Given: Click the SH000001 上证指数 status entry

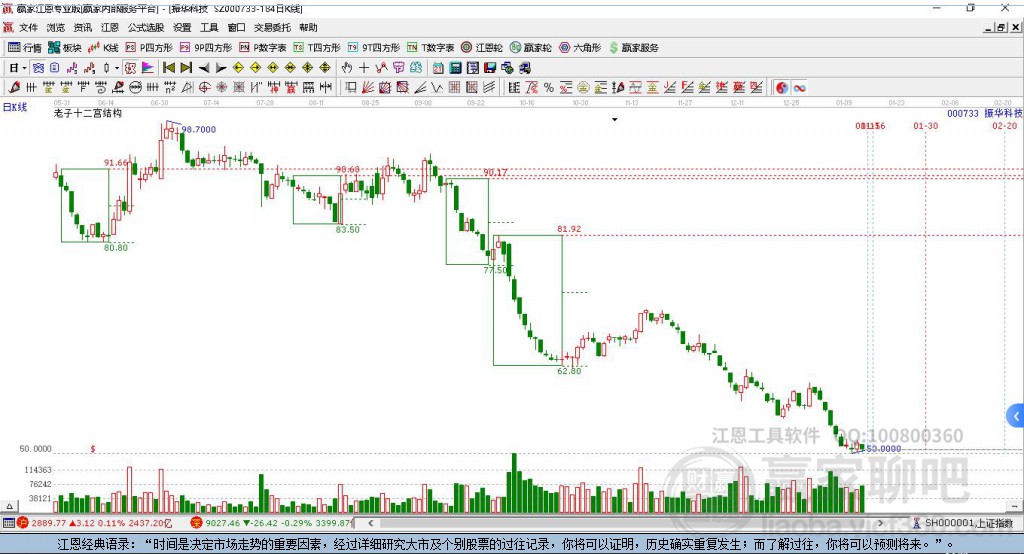Looking at the screenshot, I should pos(963,523).
